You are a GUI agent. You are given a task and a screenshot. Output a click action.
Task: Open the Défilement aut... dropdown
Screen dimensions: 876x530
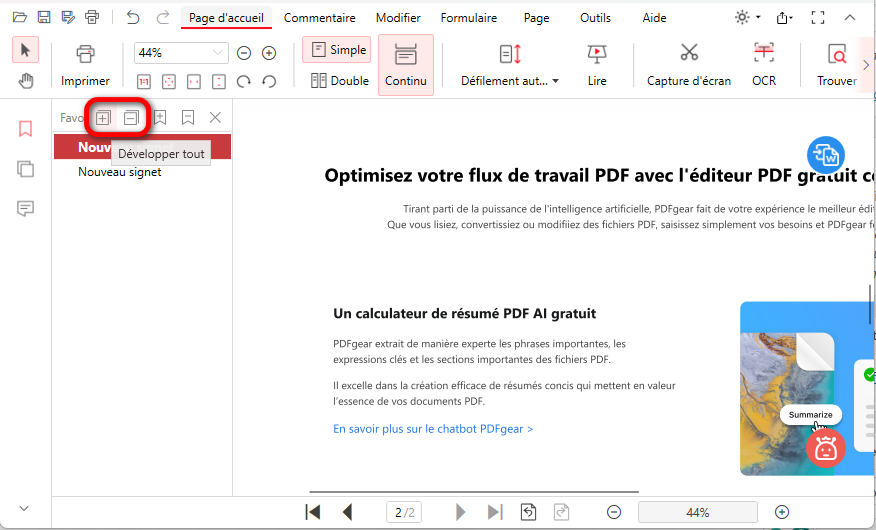(510, 65)
